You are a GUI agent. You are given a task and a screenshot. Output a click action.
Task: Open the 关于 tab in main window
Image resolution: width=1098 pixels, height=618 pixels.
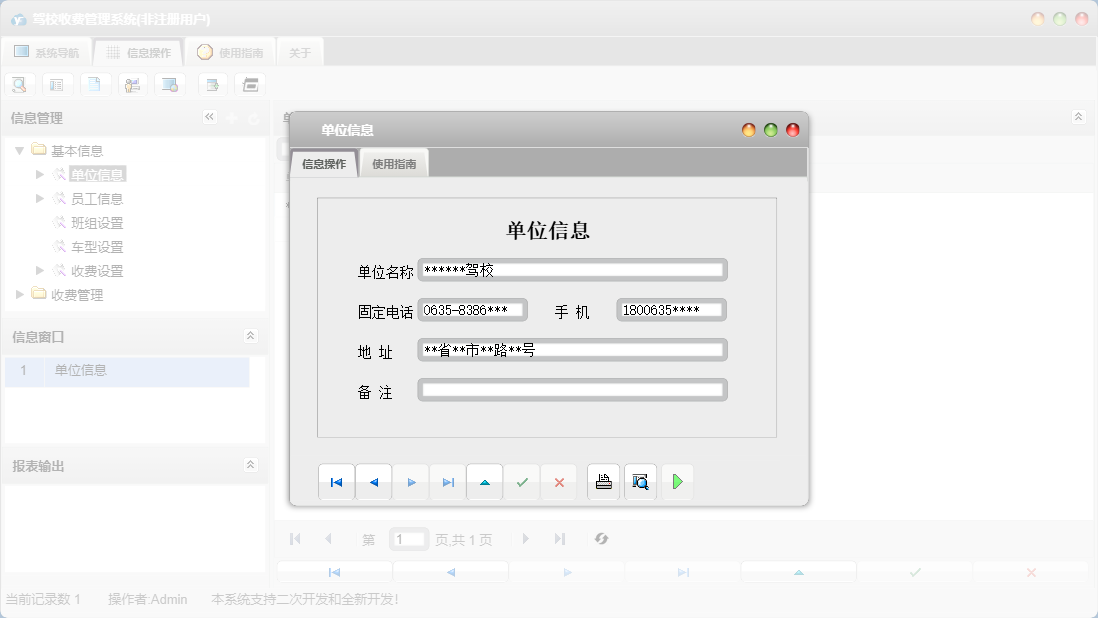coord(300,53)
